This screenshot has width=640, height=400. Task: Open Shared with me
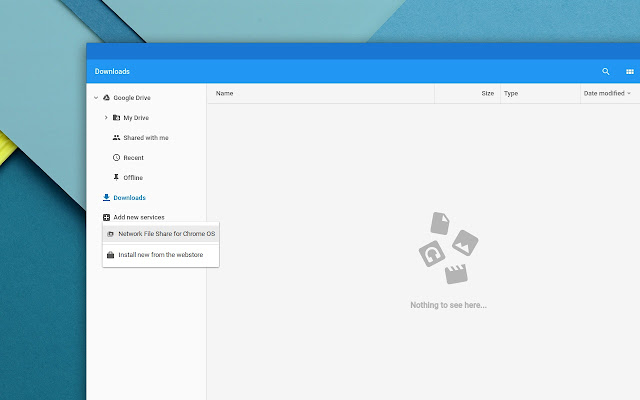[x=146, y=138]
